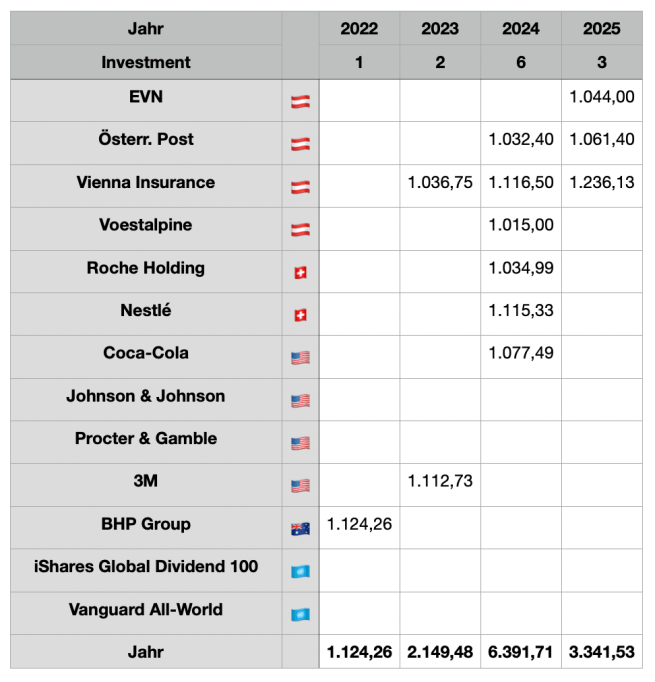This screenshot has width=655, height=682.
Task: Select the EVN 2025 value 1.044,00
Action: point(602,100)
